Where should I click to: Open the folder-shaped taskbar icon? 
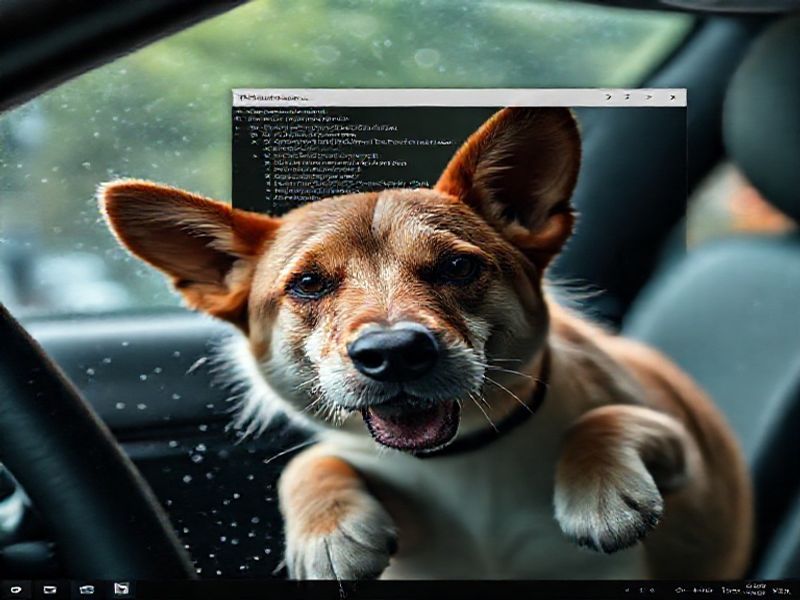click(x=87, y=590)
